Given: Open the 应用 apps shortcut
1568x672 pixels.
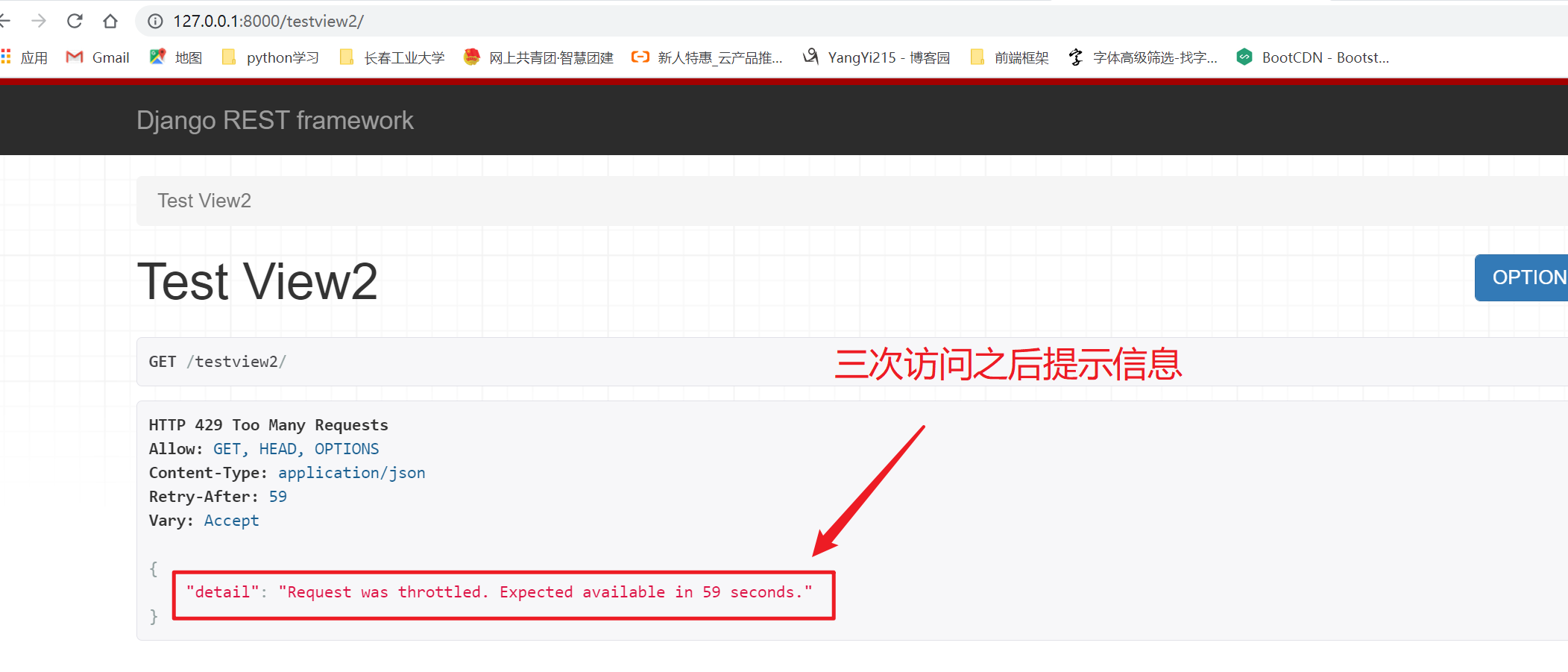Looking at the screenshot, I should [x=24, y=57].
